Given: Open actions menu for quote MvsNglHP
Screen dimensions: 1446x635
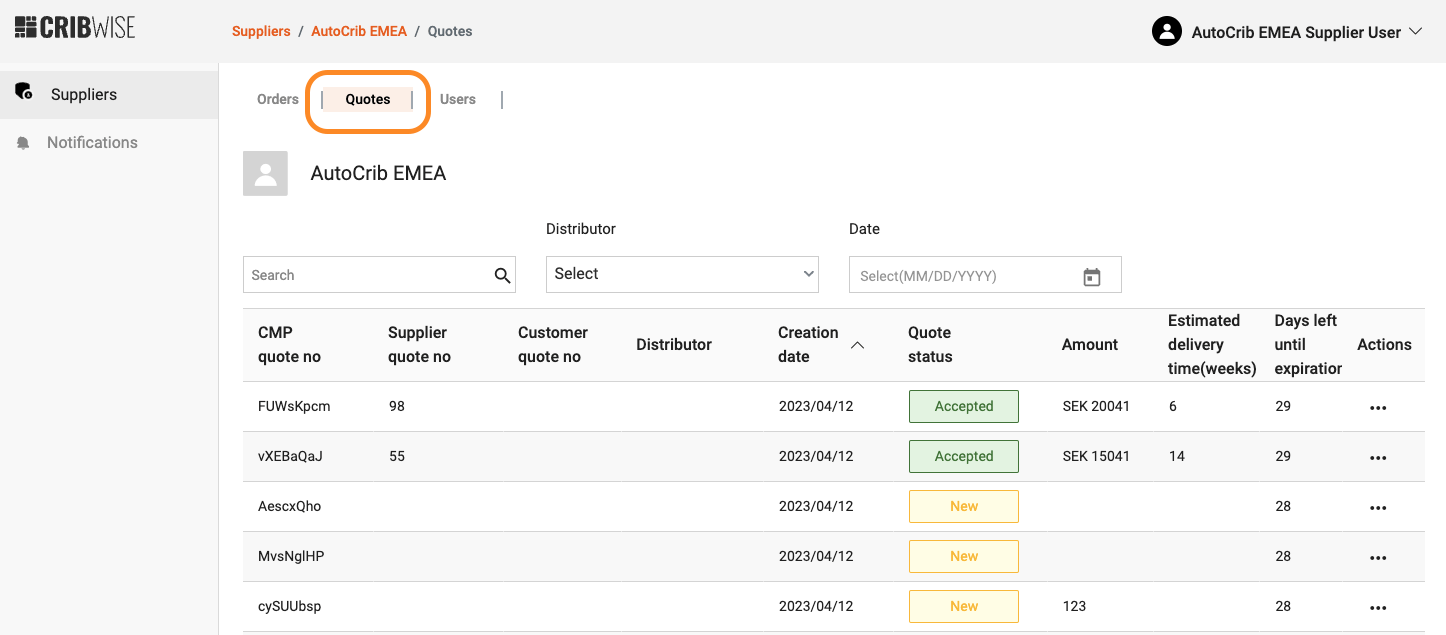Looking at the screenshot, I should click(1378, 558).
